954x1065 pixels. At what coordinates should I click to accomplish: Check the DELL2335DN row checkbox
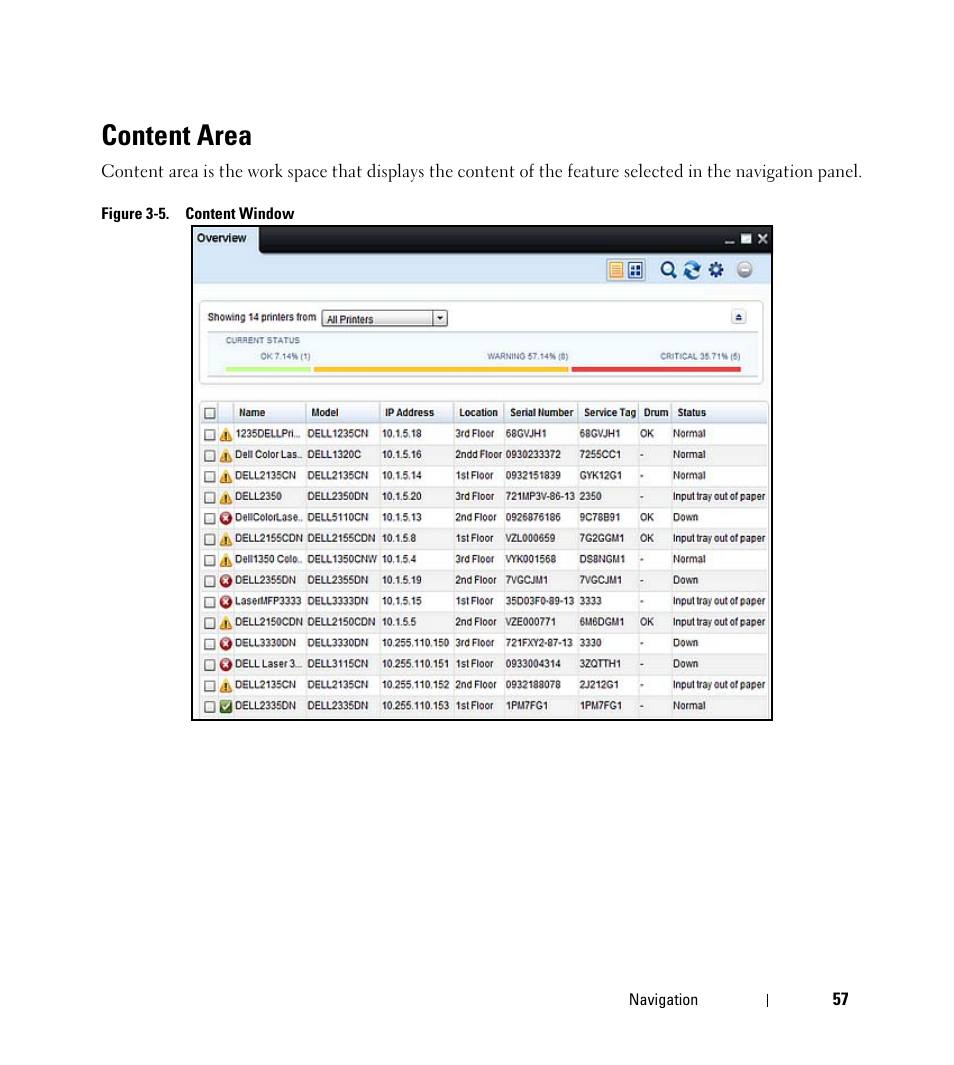point(210,706)
